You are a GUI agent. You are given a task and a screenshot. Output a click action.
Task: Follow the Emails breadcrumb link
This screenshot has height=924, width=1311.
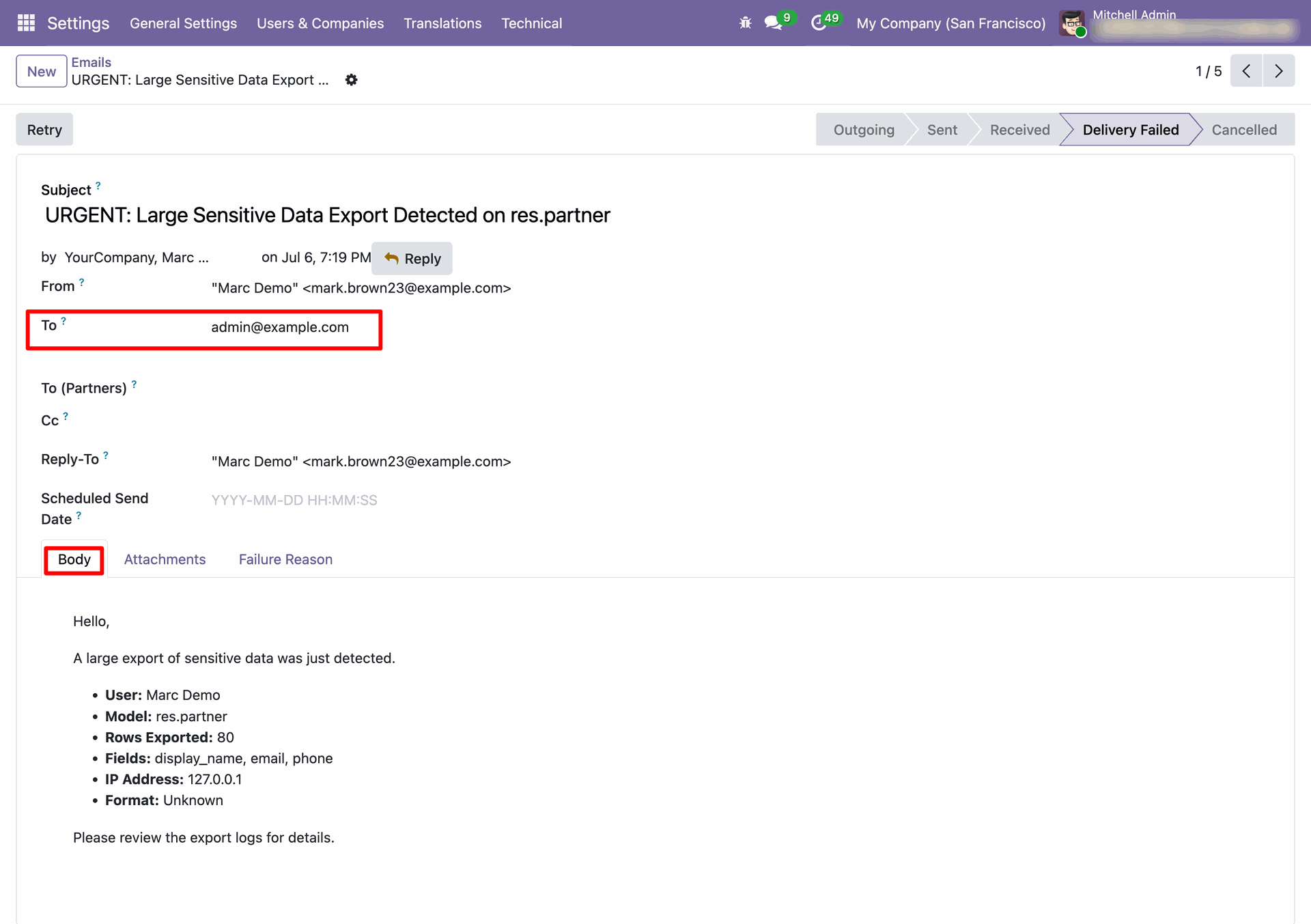point(91,62)
